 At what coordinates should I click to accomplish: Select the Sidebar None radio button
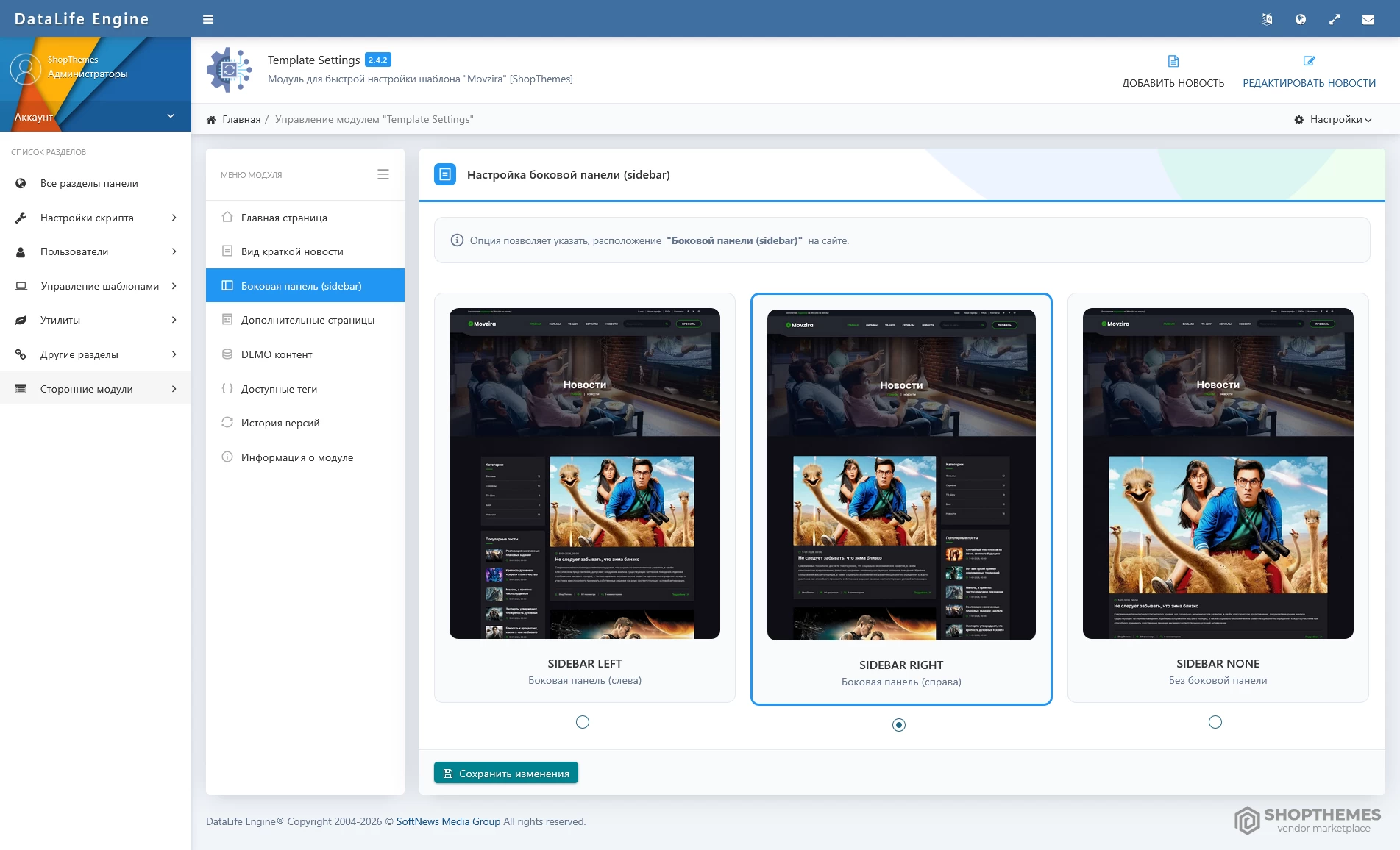pyautogui.click(x=1215, y=722)
